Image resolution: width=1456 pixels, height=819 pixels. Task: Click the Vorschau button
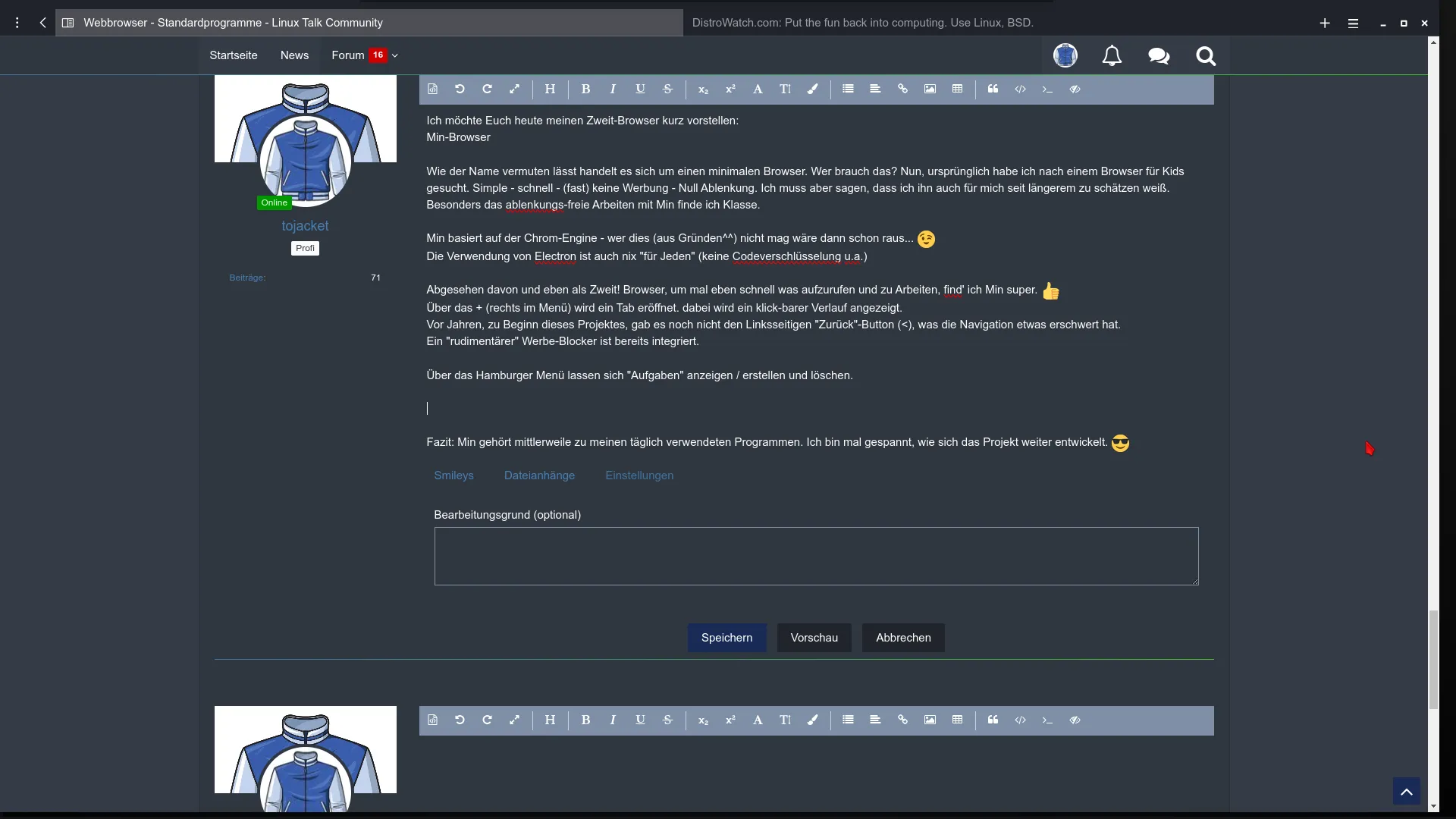coord(814,638)
